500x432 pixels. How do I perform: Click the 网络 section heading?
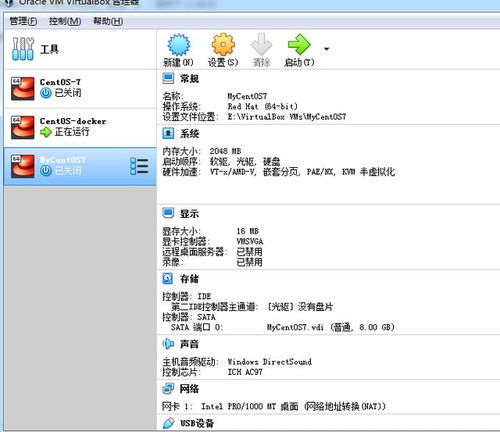click(x=189, y=389)
